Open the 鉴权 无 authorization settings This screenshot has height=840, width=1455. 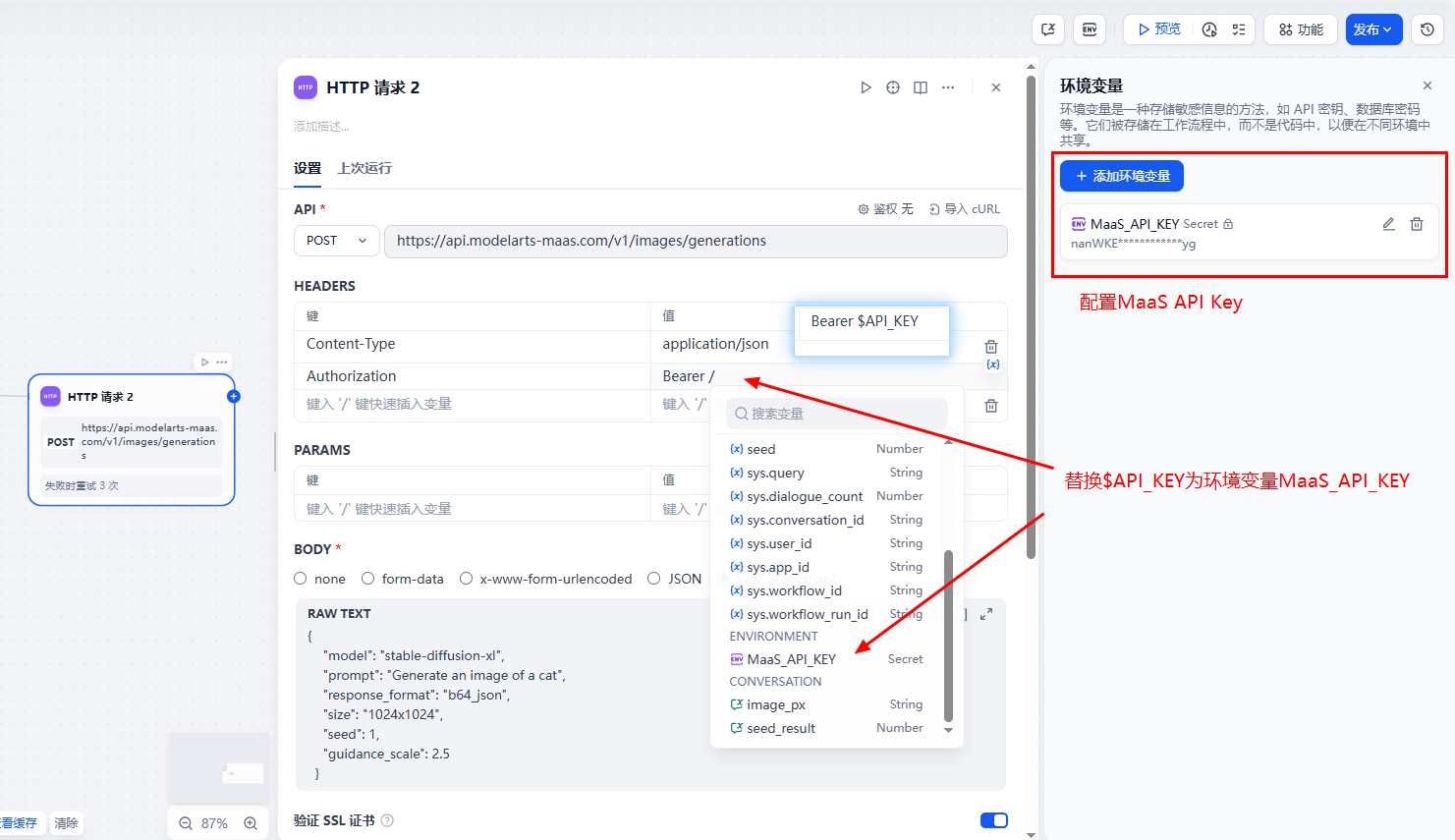point(885,209)
